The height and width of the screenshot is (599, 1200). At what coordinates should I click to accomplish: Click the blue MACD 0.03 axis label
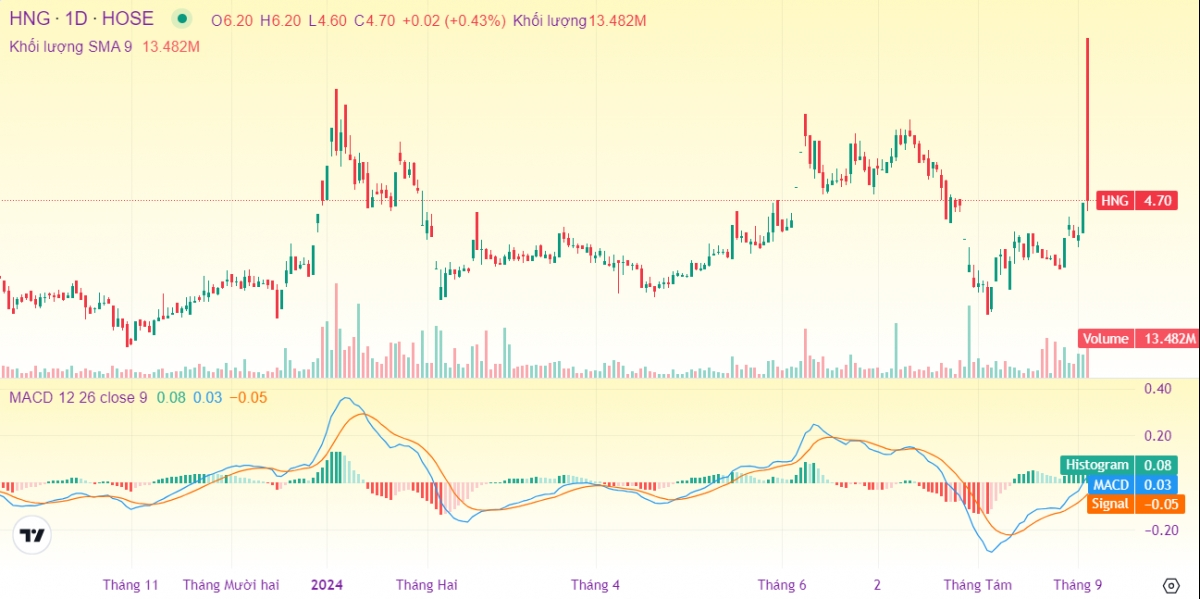1120,485
